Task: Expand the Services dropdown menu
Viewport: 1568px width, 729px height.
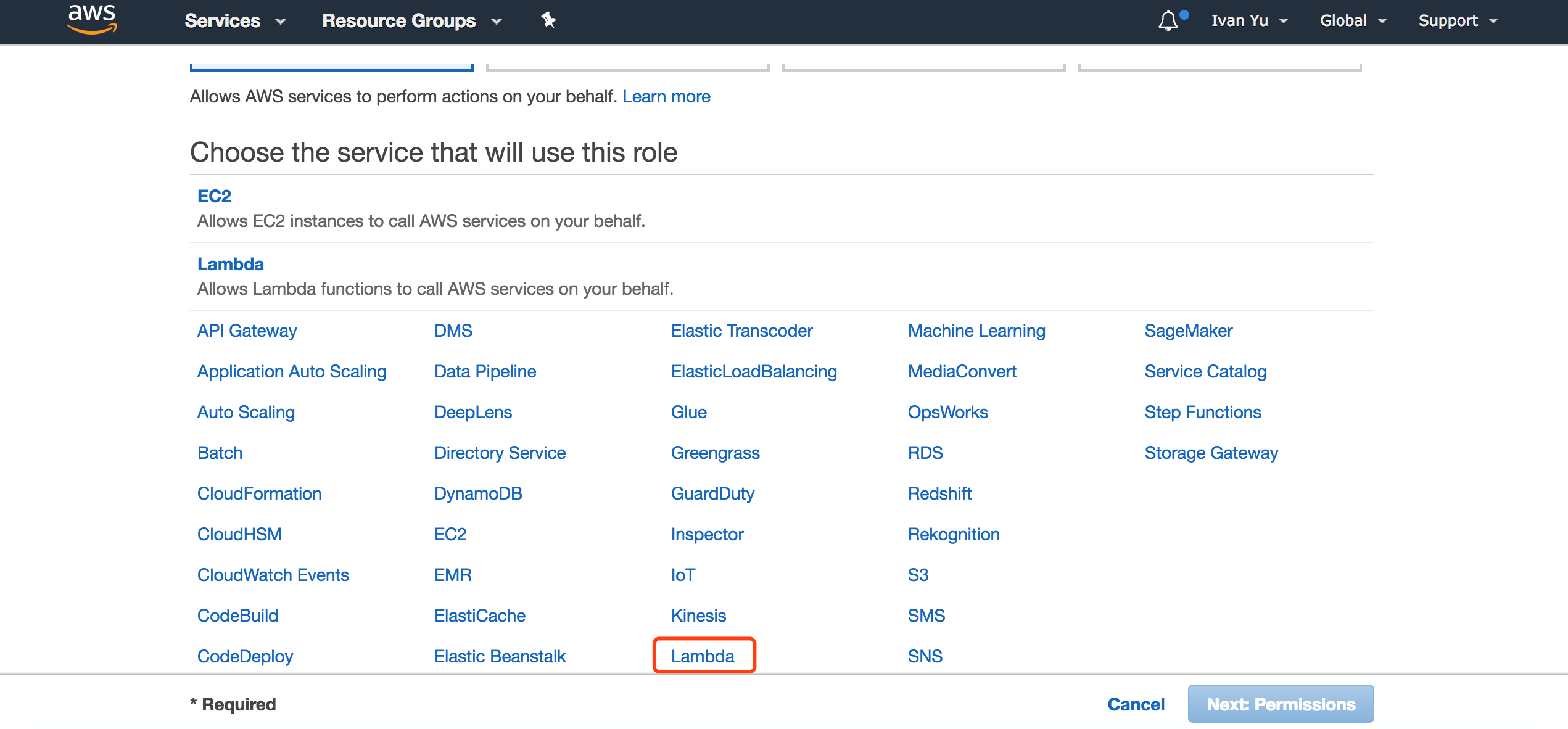Action: point(235,21)
